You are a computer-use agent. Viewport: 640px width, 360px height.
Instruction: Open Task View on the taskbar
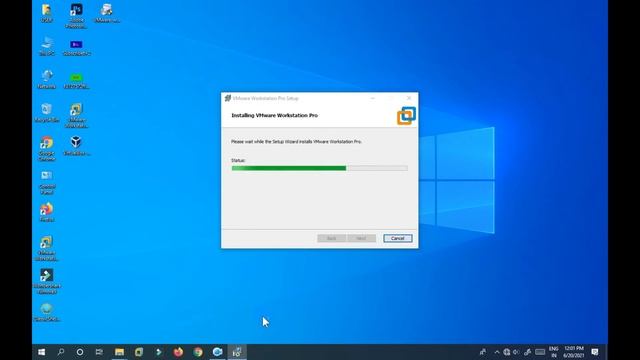click(x=99, y=352)
